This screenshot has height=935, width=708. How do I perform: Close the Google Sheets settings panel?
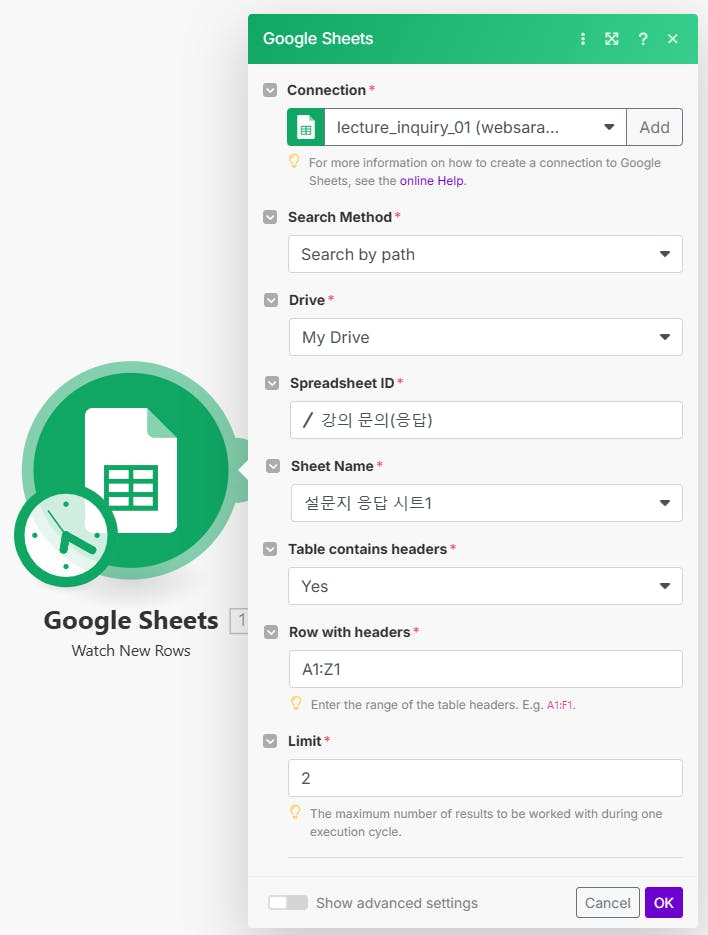[673, 39]
